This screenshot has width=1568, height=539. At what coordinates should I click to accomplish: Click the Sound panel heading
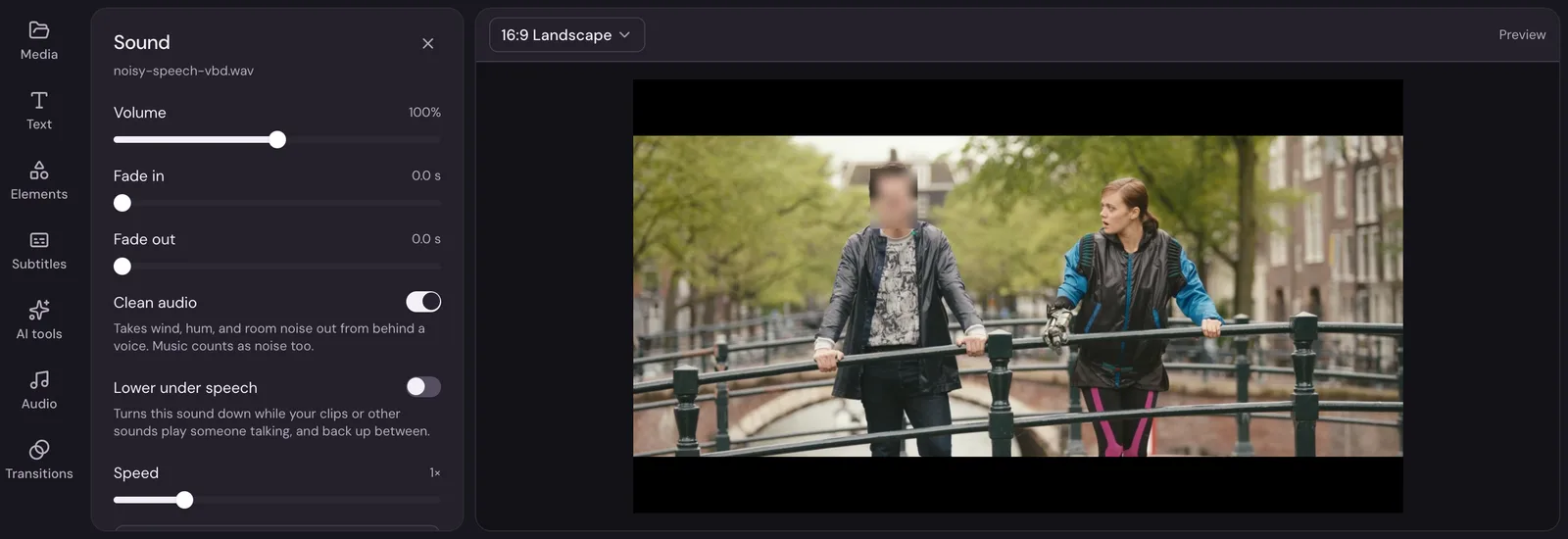[x=141, y=42]
